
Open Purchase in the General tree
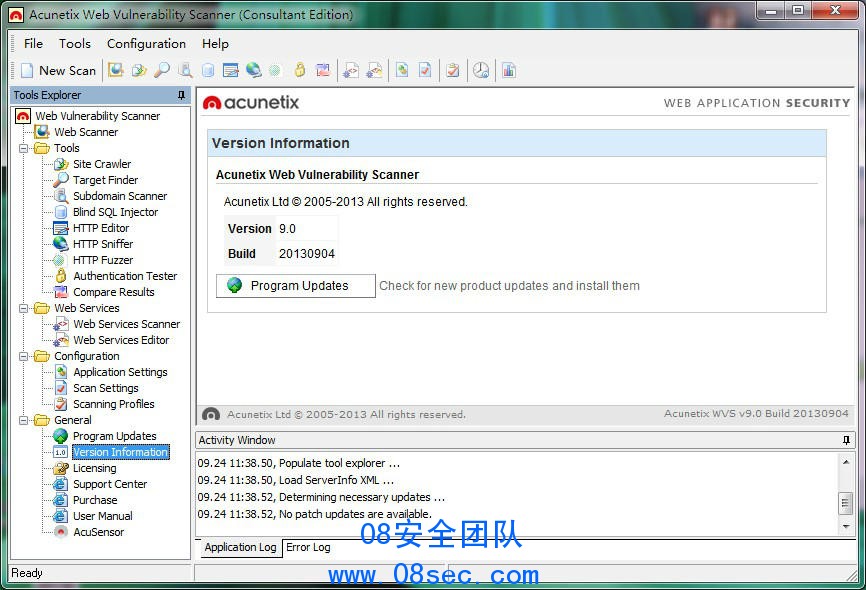click(95, 501)
